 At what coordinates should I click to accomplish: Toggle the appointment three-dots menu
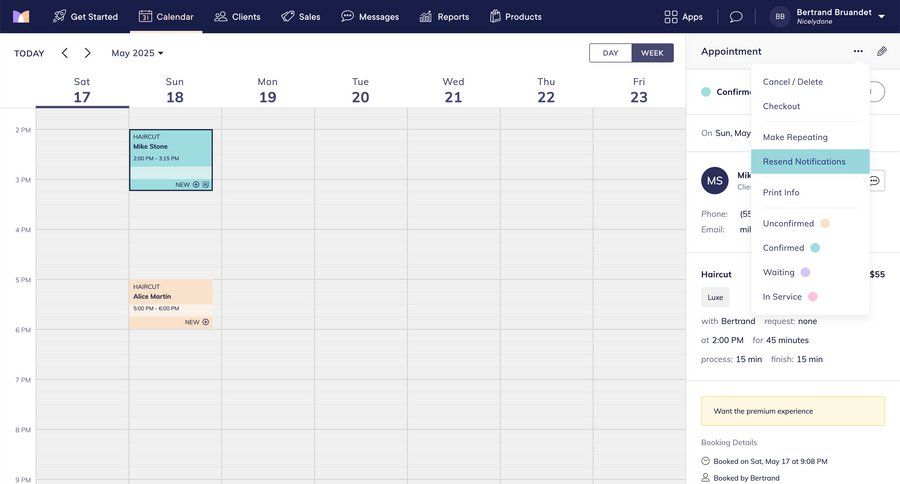click(858, 51)
